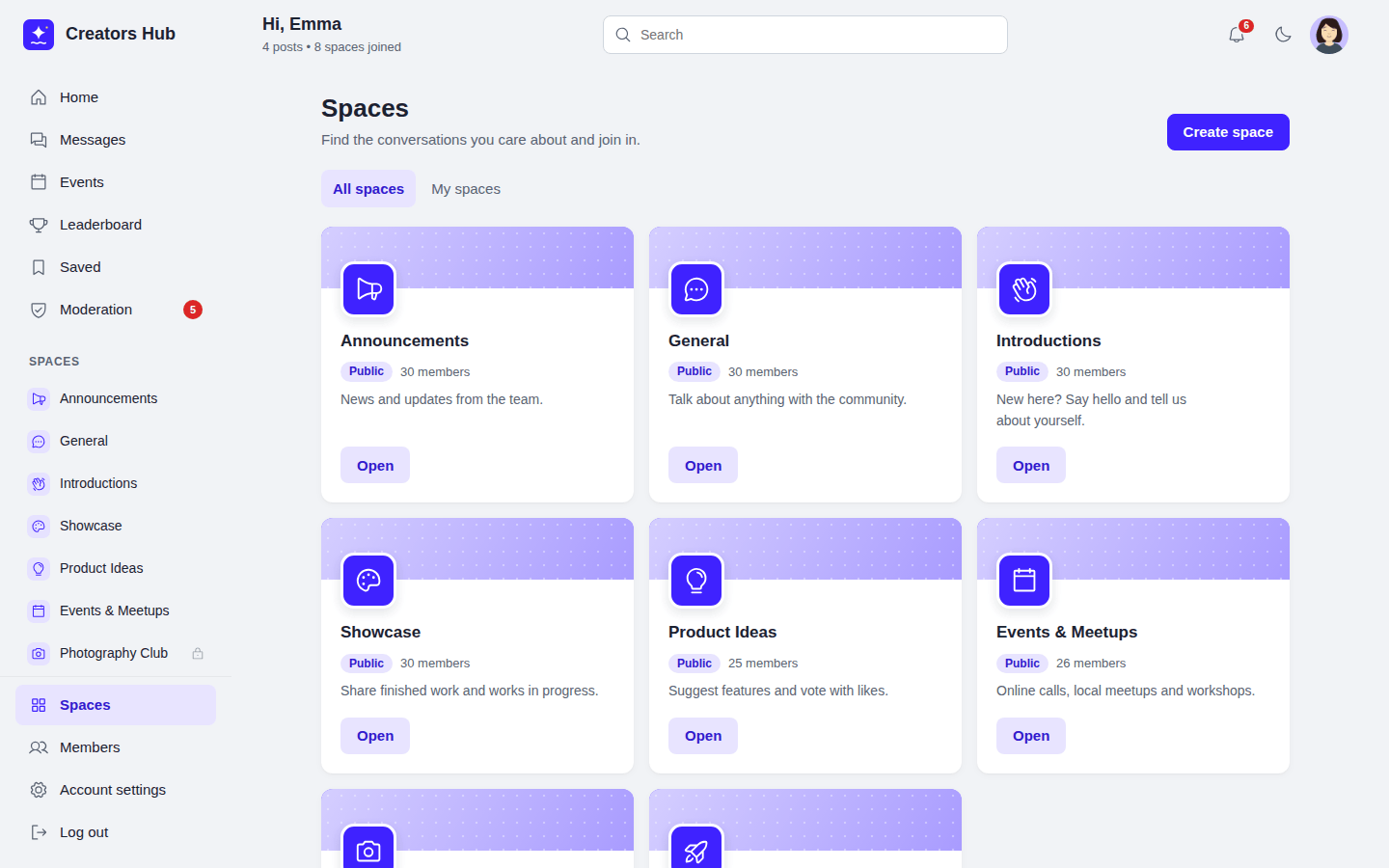Click the Product Ideas lightbulb sidebar icon

39,569
